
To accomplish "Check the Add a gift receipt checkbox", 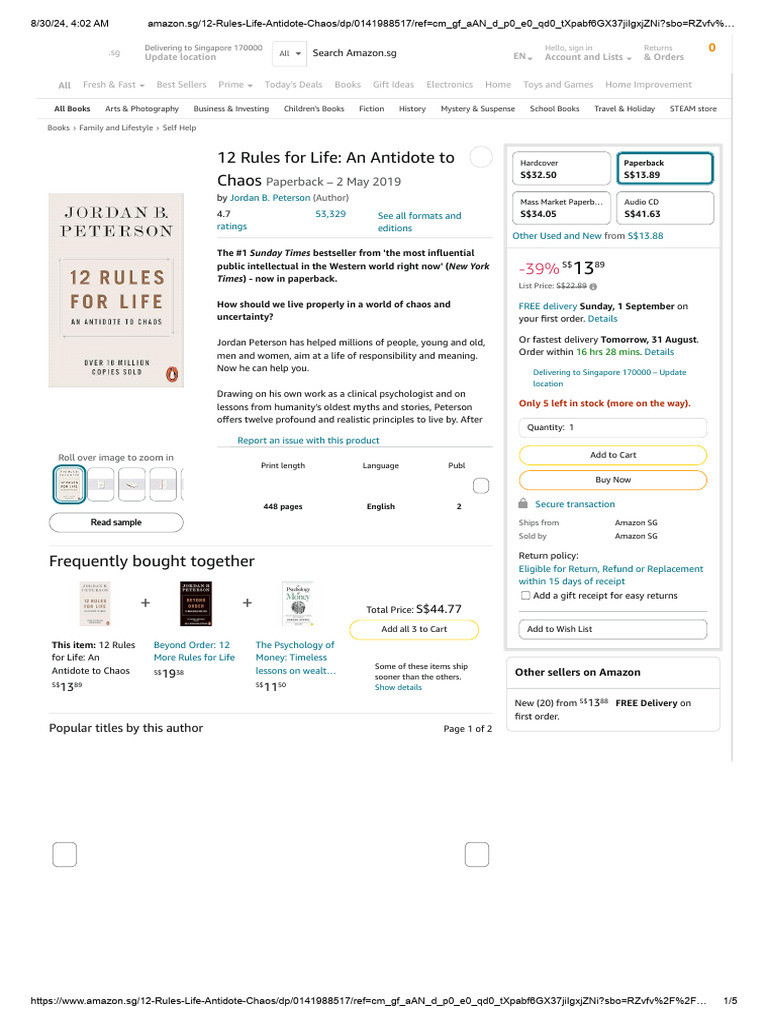I will click(525, 596).
